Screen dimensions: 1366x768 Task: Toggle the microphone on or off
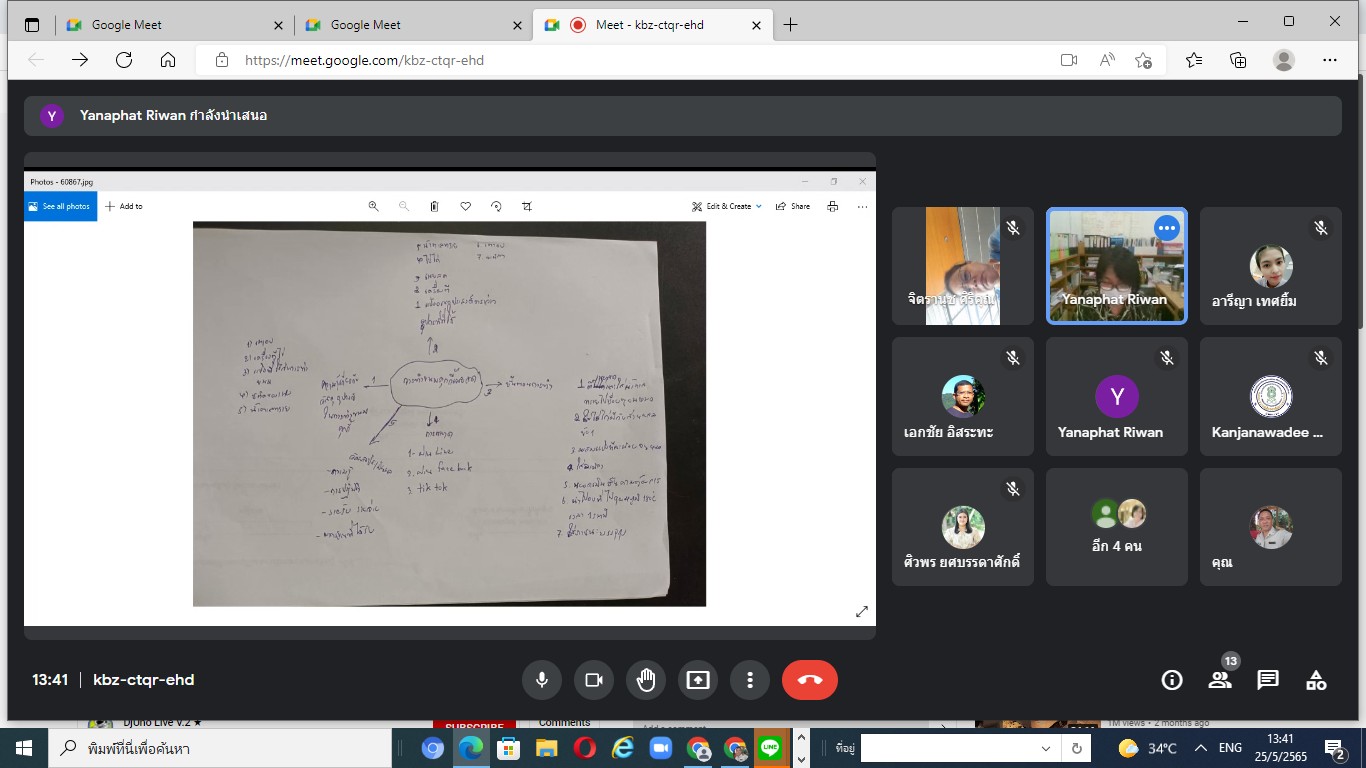tap(542, 680)
